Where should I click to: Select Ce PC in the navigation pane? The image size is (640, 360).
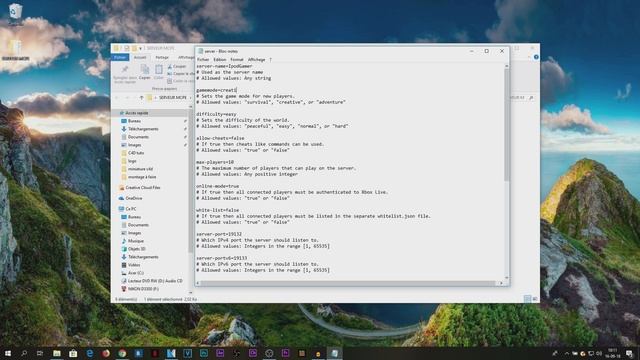[x=131, y=209]
